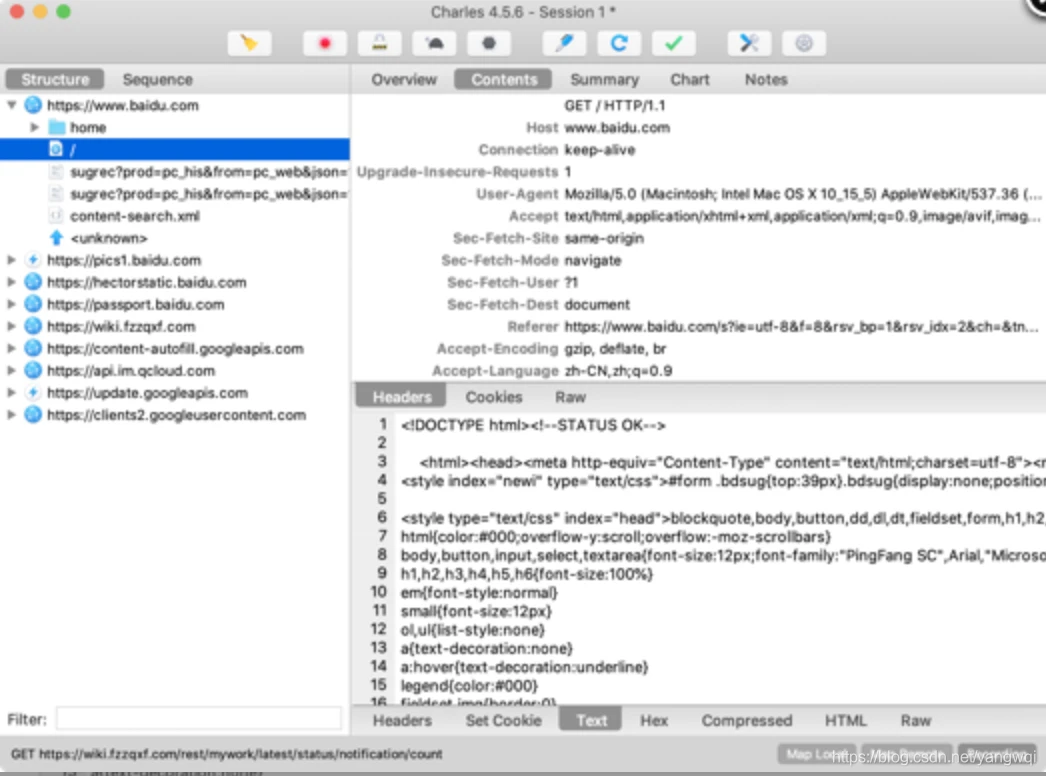Expand the home folder node
This screenshot has width=1046, height=776.
coord(35,127)
